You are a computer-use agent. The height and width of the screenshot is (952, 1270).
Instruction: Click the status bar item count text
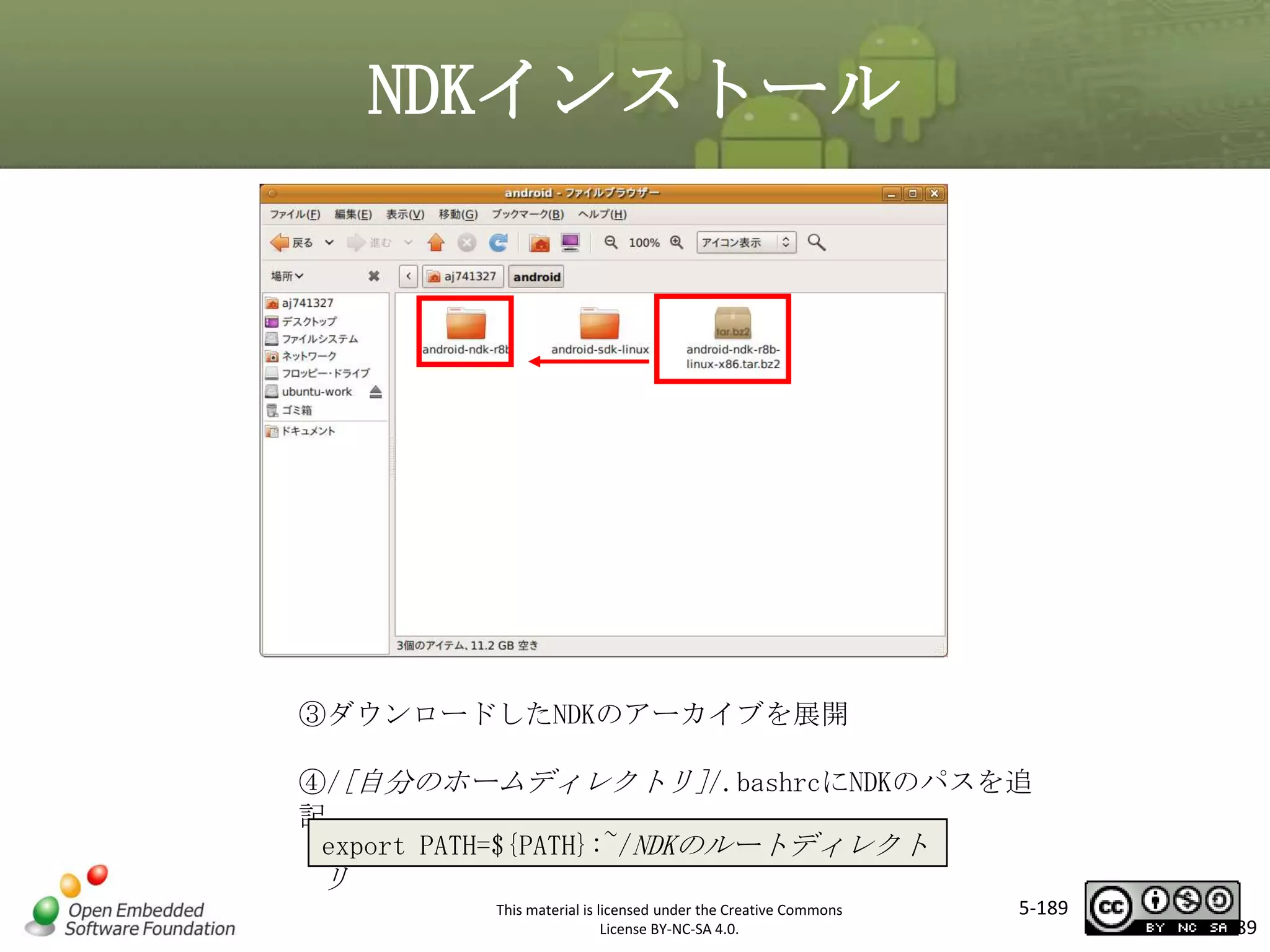(467, 645)
